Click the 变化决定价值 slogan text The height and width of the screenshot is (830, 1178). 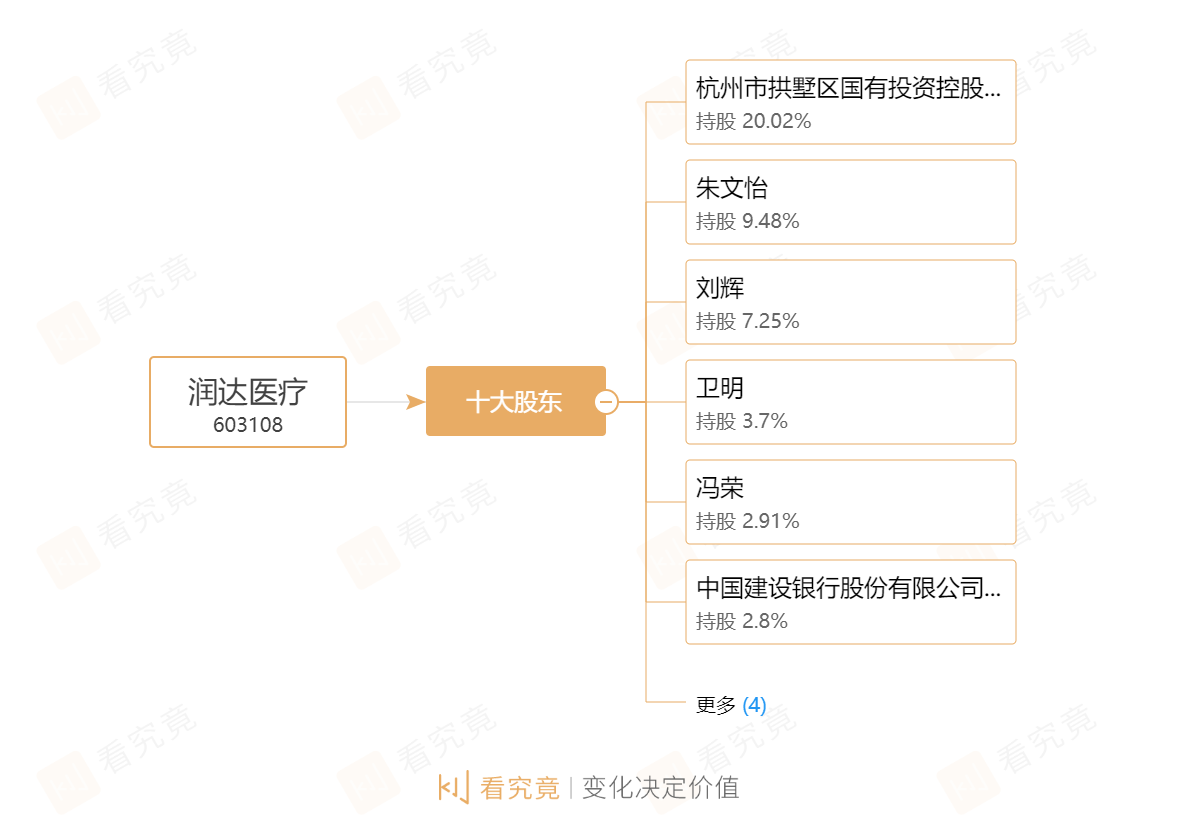click(660, 788)
